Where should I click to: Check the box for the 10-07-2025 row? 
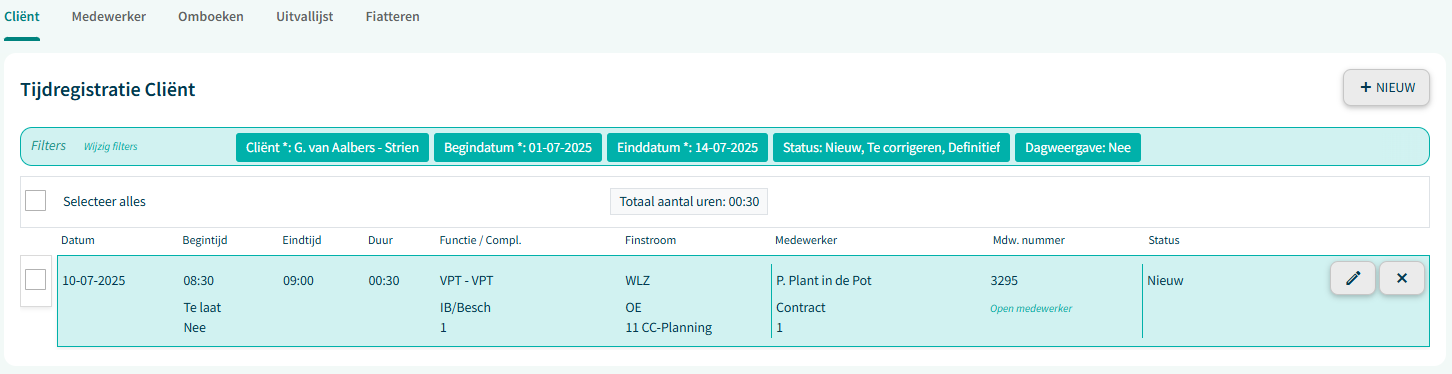point(36,280)
